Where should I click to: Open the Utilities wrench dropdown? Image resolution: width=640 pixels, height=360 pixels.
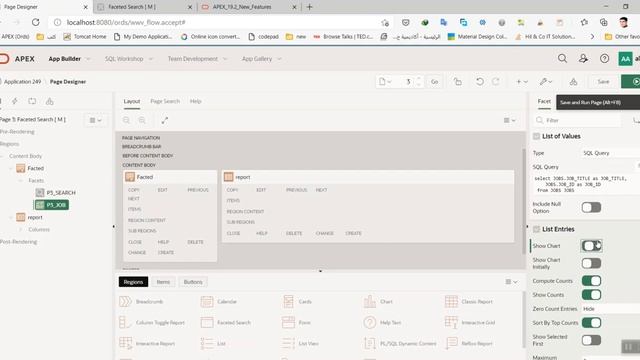point(546,82)
